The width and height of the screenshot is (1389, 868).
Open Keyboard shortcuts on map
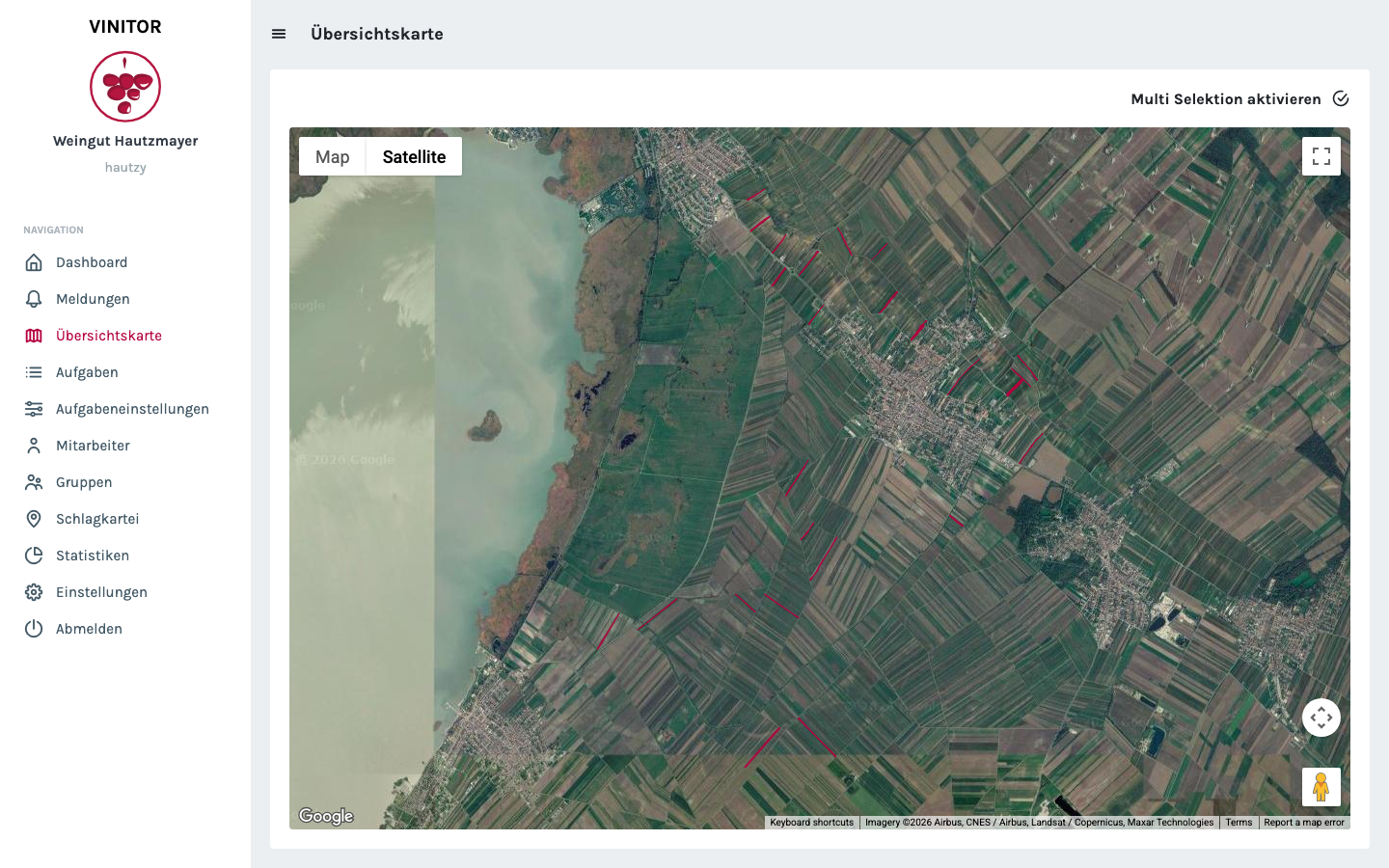(x=812, y=823)
